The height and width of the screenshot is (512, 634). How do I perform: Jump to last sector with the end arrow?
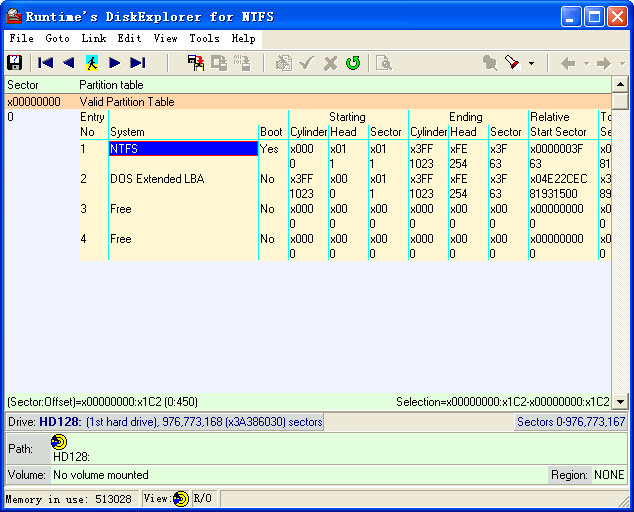point(138,63)
